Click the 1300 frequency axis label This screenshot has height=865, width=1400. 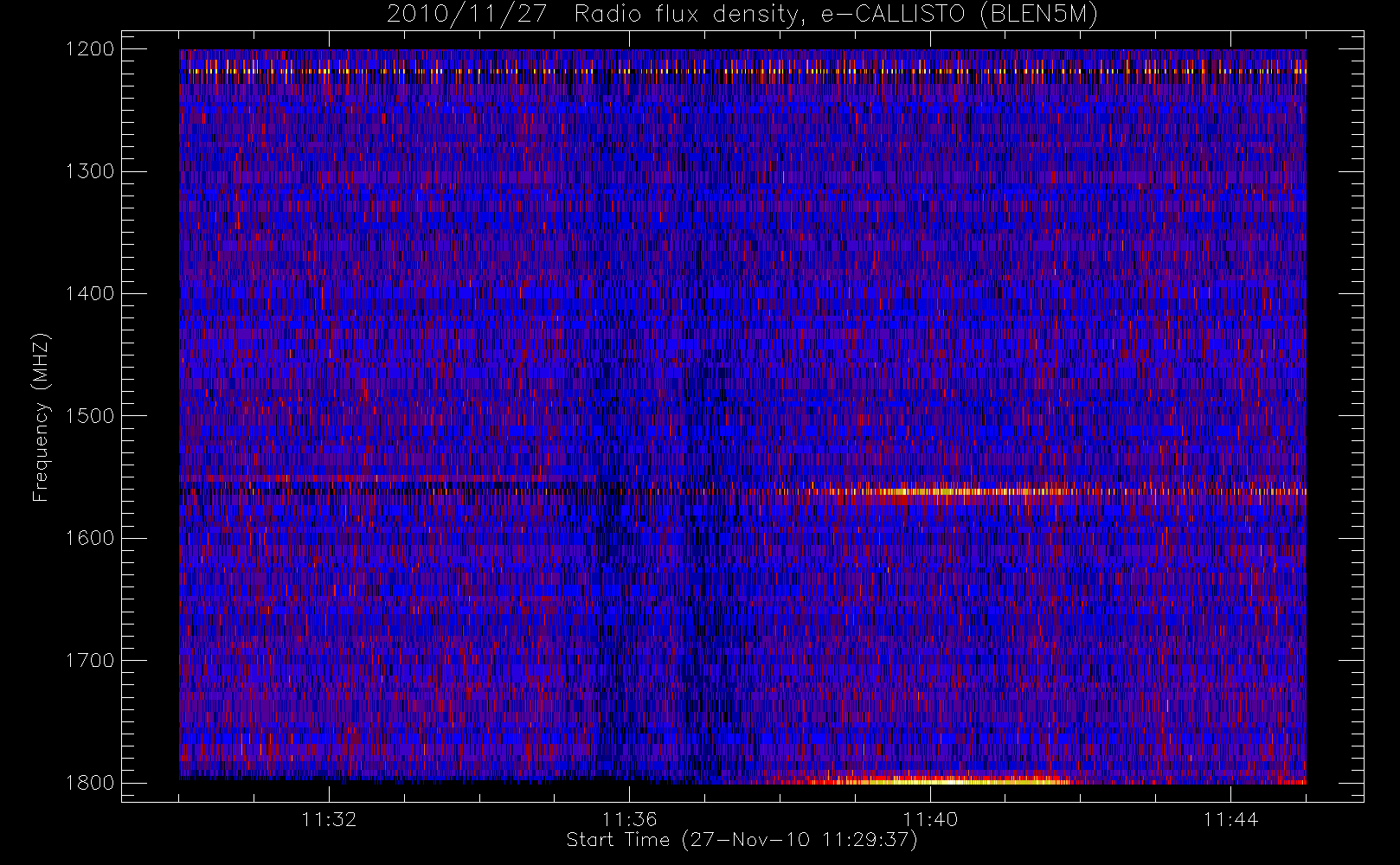[91, 171]
